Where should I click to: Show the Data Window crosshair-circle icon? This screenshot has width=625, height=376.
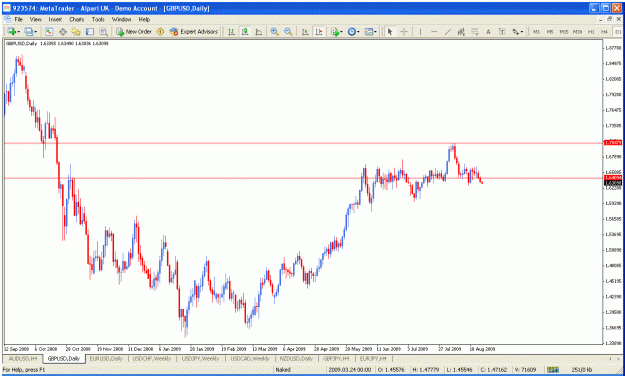63,31
